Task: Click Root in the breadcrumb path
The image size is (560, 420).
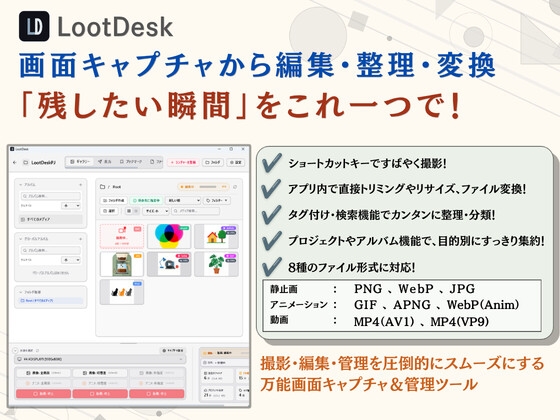Action: tap(117, 187)
